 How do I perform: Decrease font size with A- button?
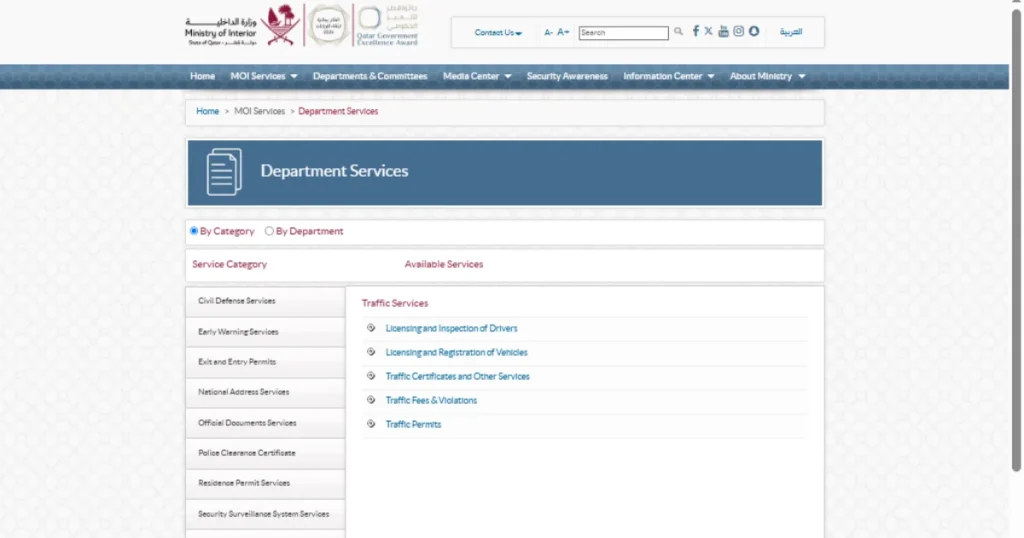549,32
